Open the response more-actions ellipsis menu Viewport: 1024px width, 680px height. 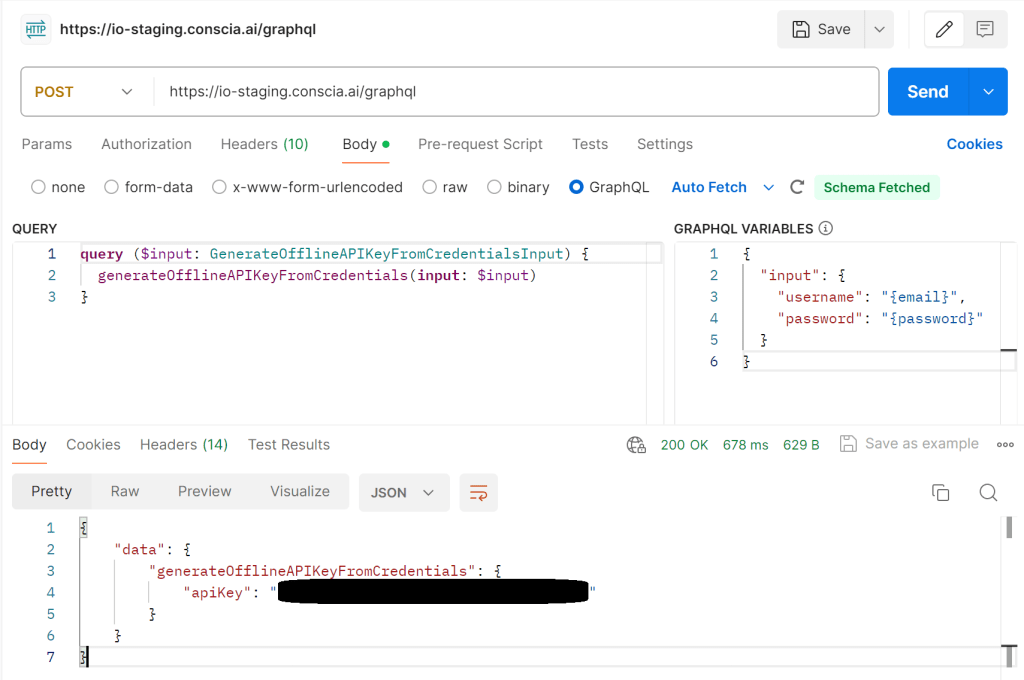[x=1005, y=444]
